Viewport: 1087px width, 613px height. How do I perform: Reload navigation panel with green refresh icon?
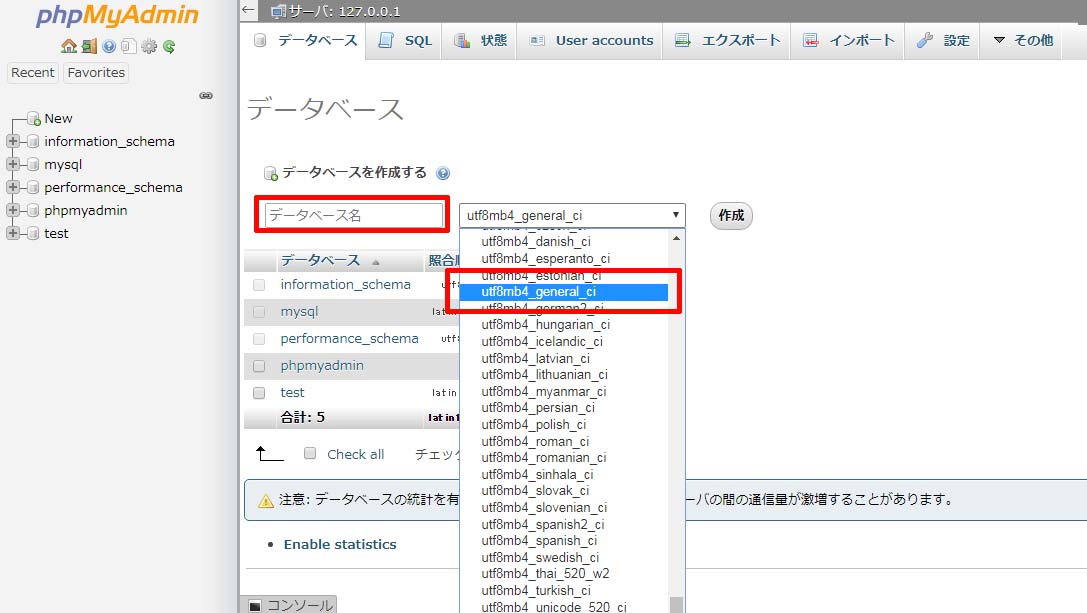169,46
